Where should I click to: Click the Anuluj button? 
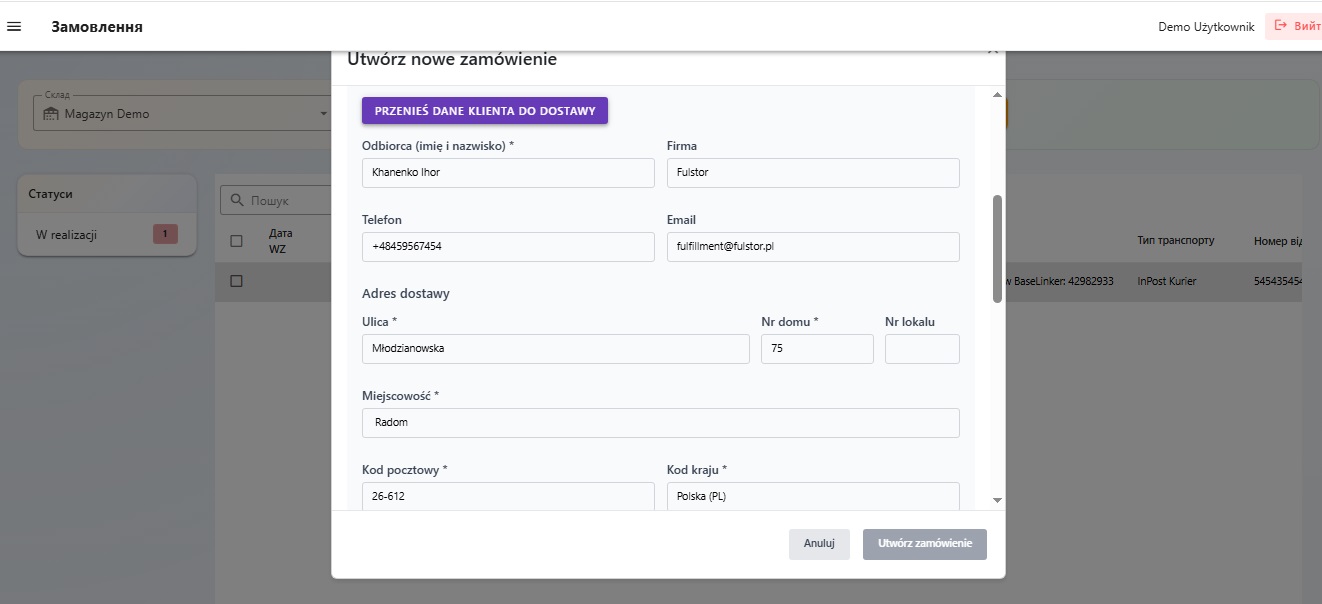pyautogui.click(x=819, y=544)
